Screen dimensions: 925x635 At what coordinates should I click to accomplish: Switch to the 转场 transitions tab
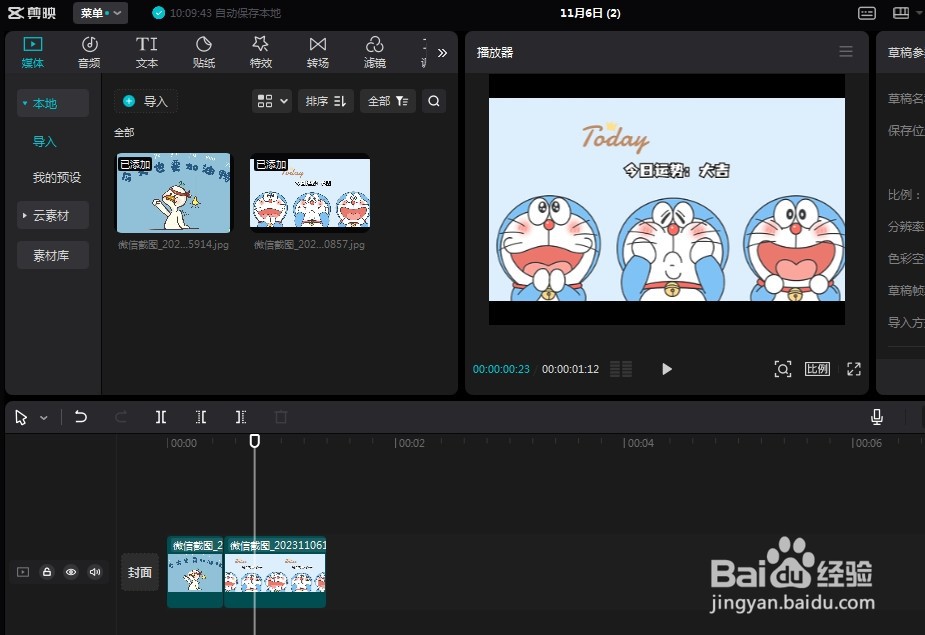[x=317, y=52]
